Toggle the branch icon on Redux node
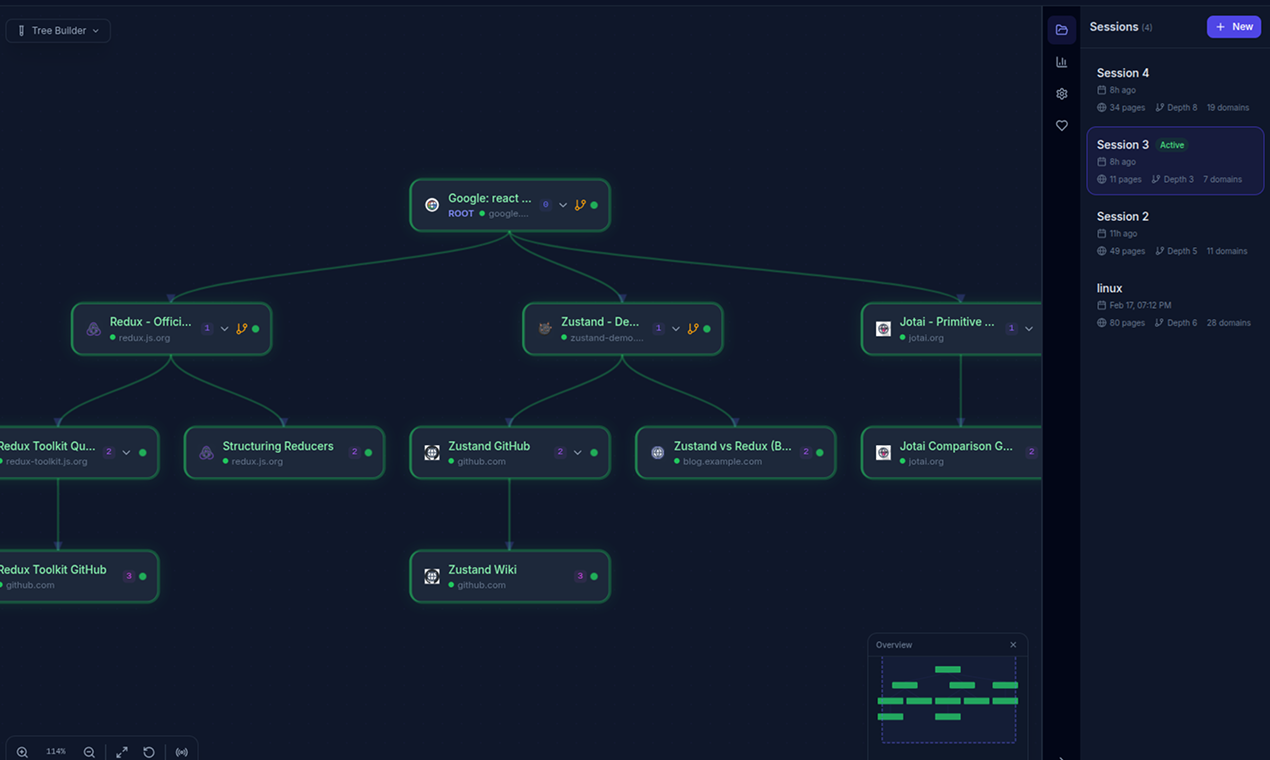This screenshot has height=760, width=1270. coord(241,327)
